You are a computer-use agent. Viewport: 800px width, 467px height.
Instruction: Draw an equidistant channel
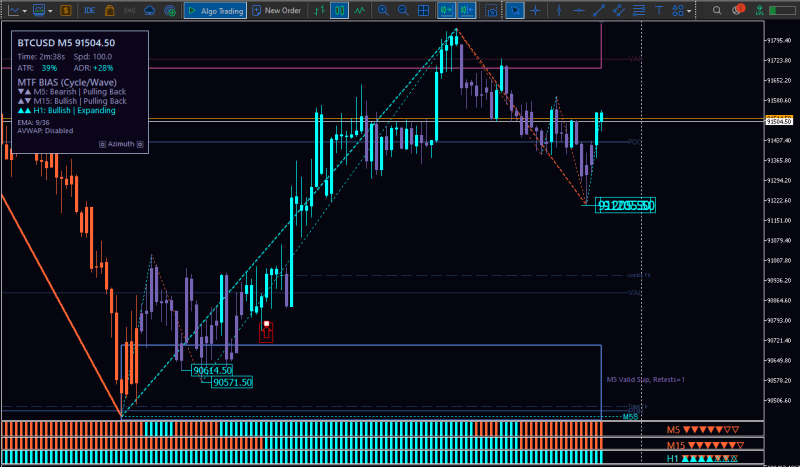[x=618, y=10]
